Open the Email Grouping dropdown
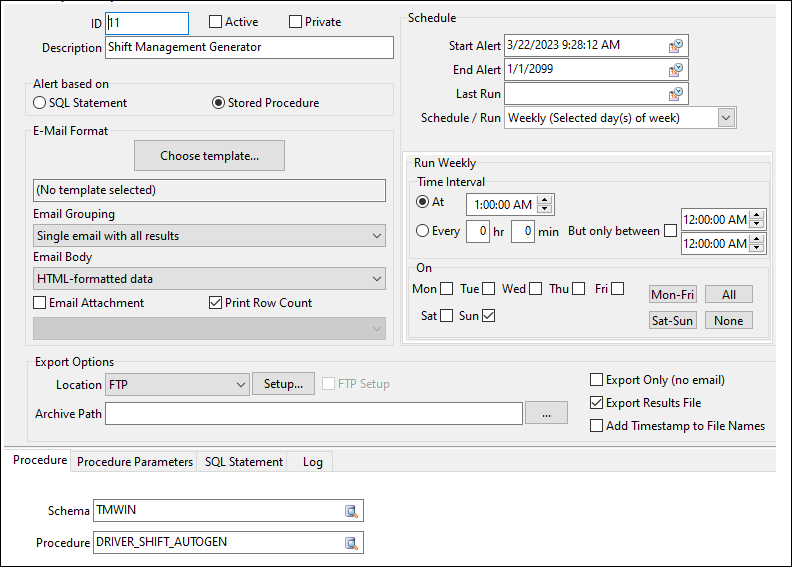Viewport: 792px width, 567px height. pyautogui.click(x=376, y=236)
